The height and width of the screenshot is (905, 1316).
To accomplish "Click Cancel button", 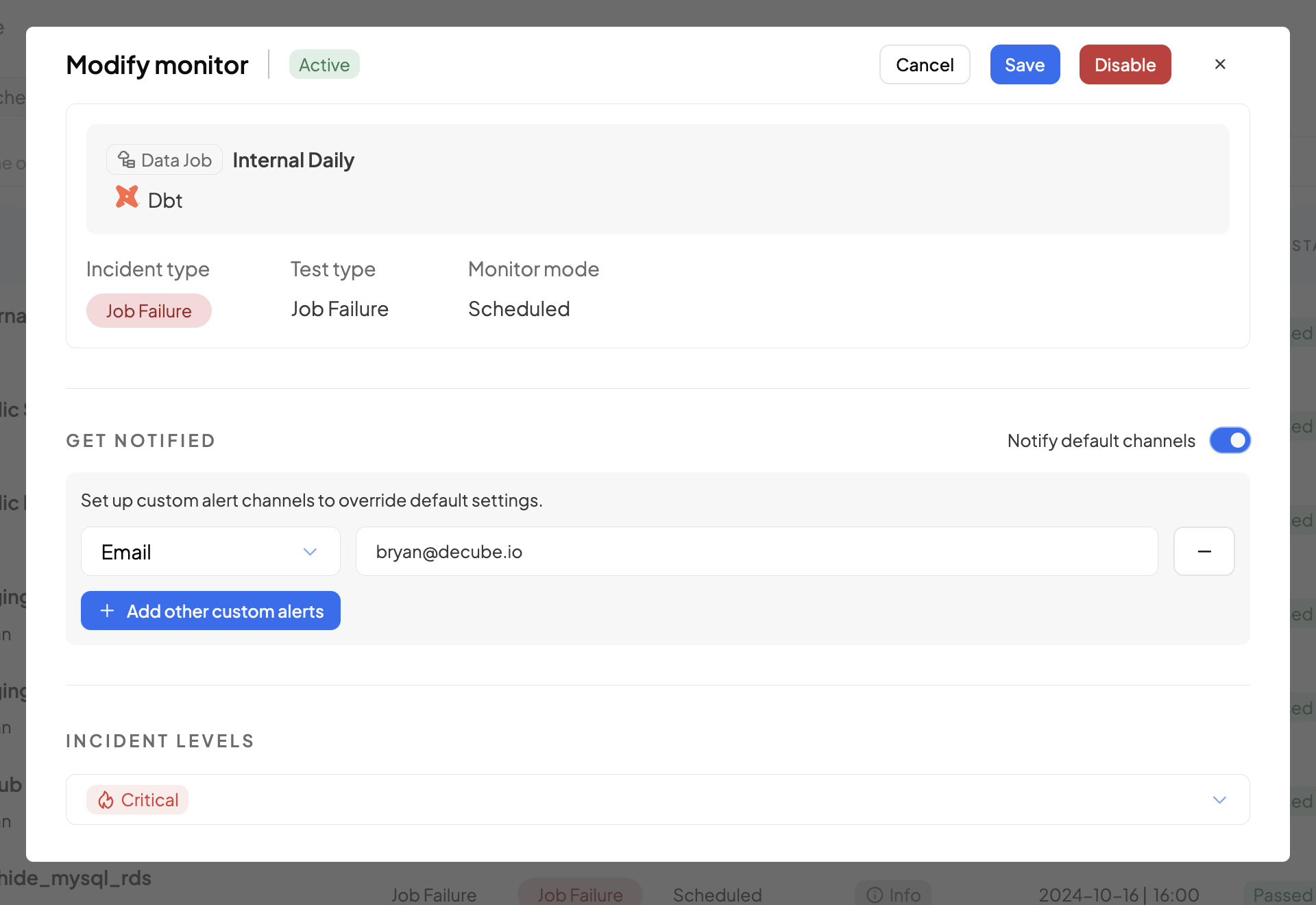I will tap(924, 64).
